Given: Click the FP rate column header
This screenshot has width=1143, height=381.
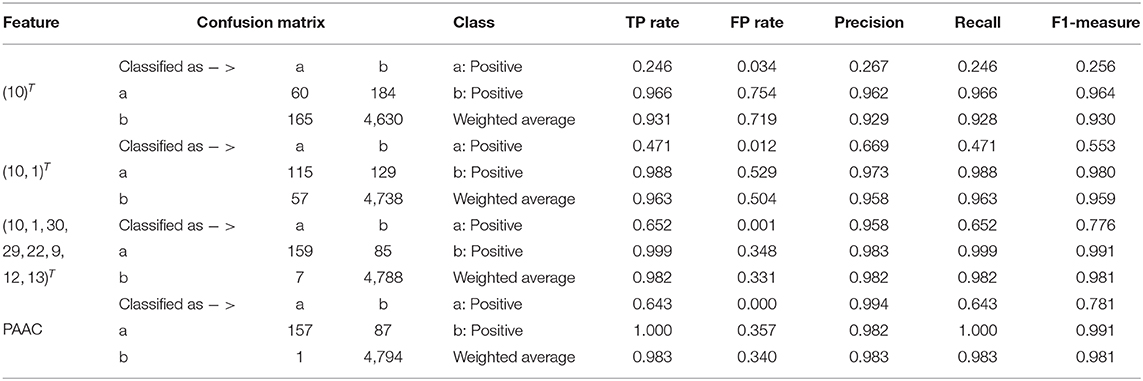Looking at the screenshot, I should click(x=758, y=23).
